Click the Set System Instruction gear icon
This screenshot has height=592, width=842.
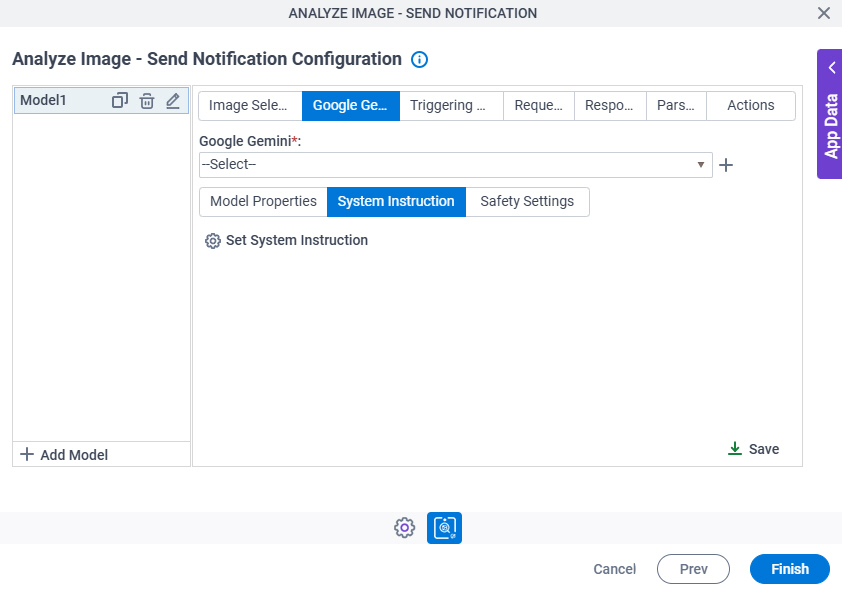[x=213, y=241]
